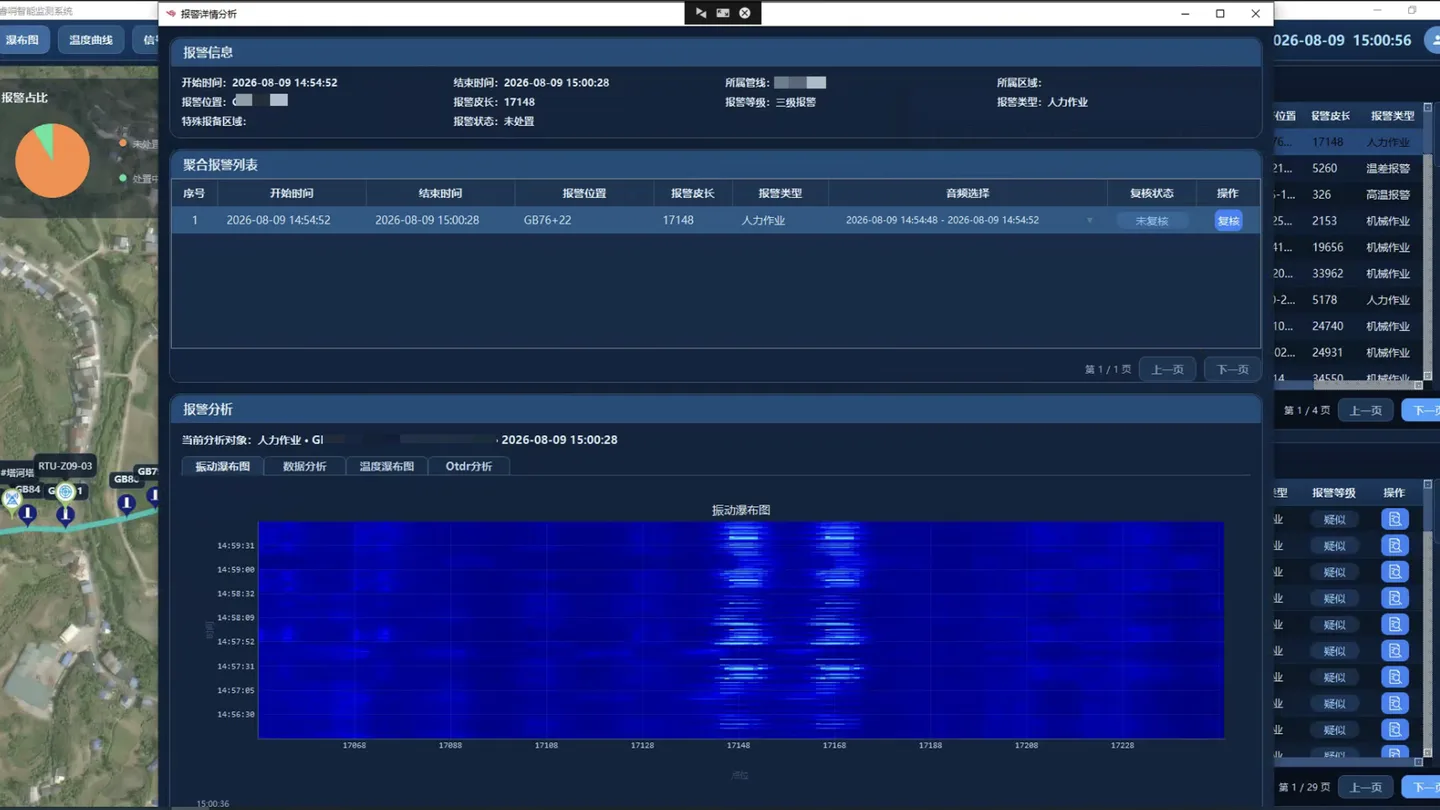Click the 17148 x-axis label under the waterfall
Screen dimensions: 1440x810
click(x=738, y=745)
